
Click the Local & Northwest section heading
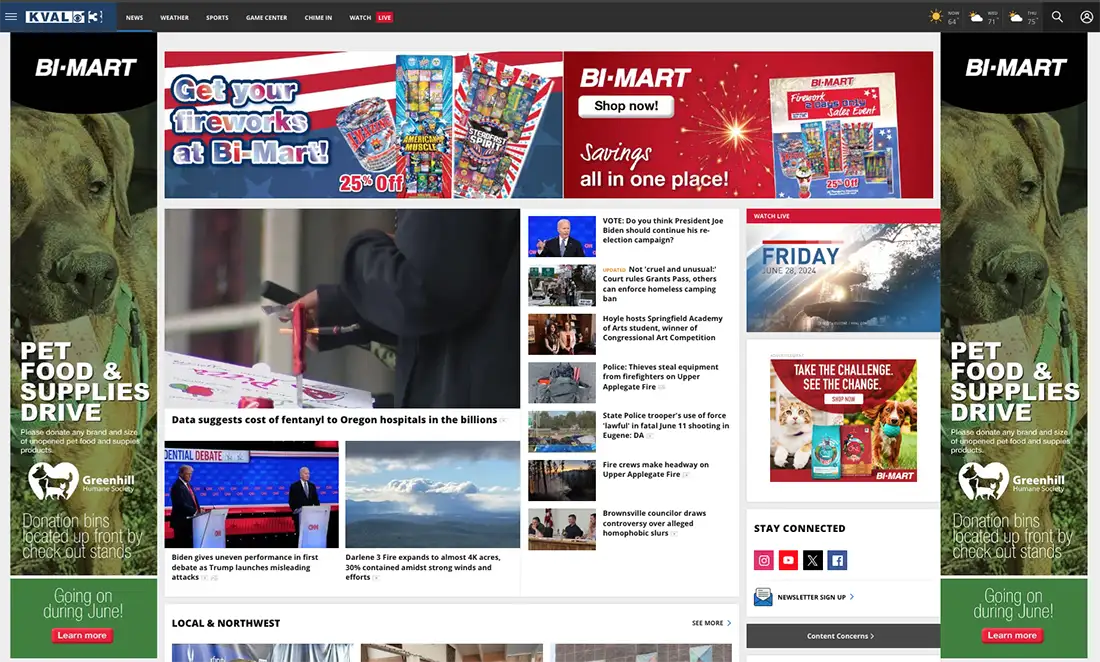(226, 623)
